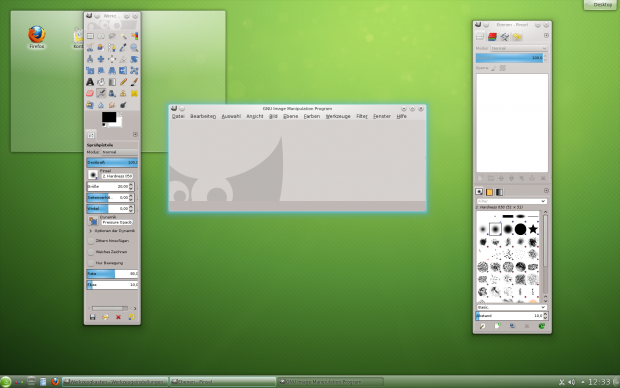Viewport: 620px width, 388px height.
Task: Select the Paths tool in toolbox
Action: [112, 47]
